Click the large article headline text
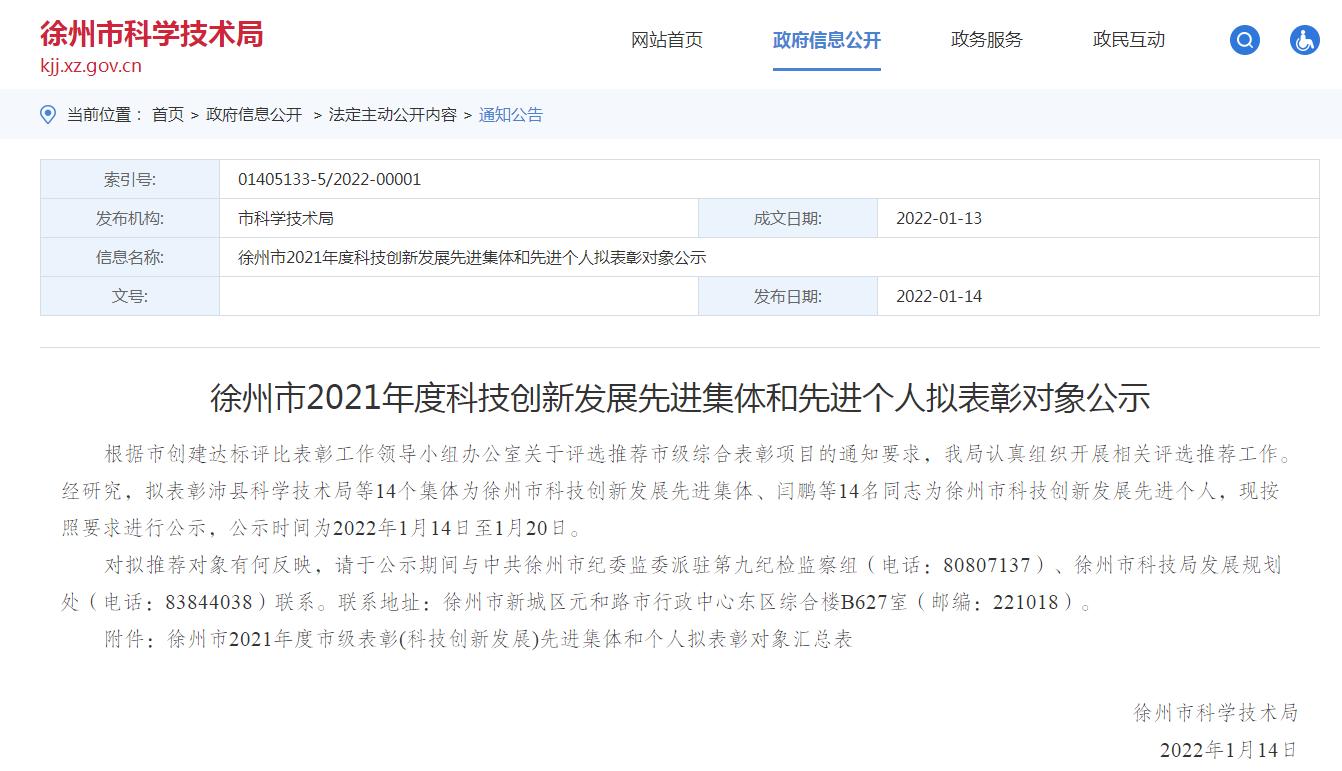This screenshot has height=771, width=1342. pyautogui.click(x=680, y=398)
